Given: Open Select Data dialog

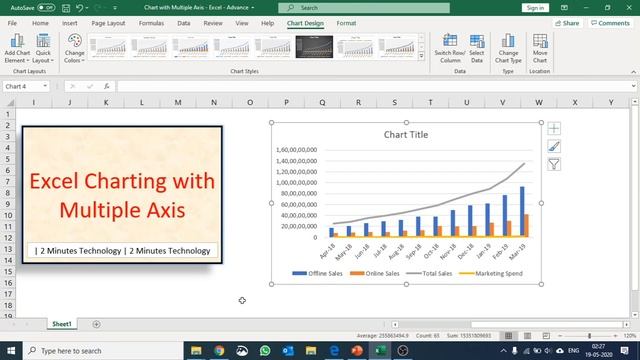Looking at the screenshot, I should (476, 49).
